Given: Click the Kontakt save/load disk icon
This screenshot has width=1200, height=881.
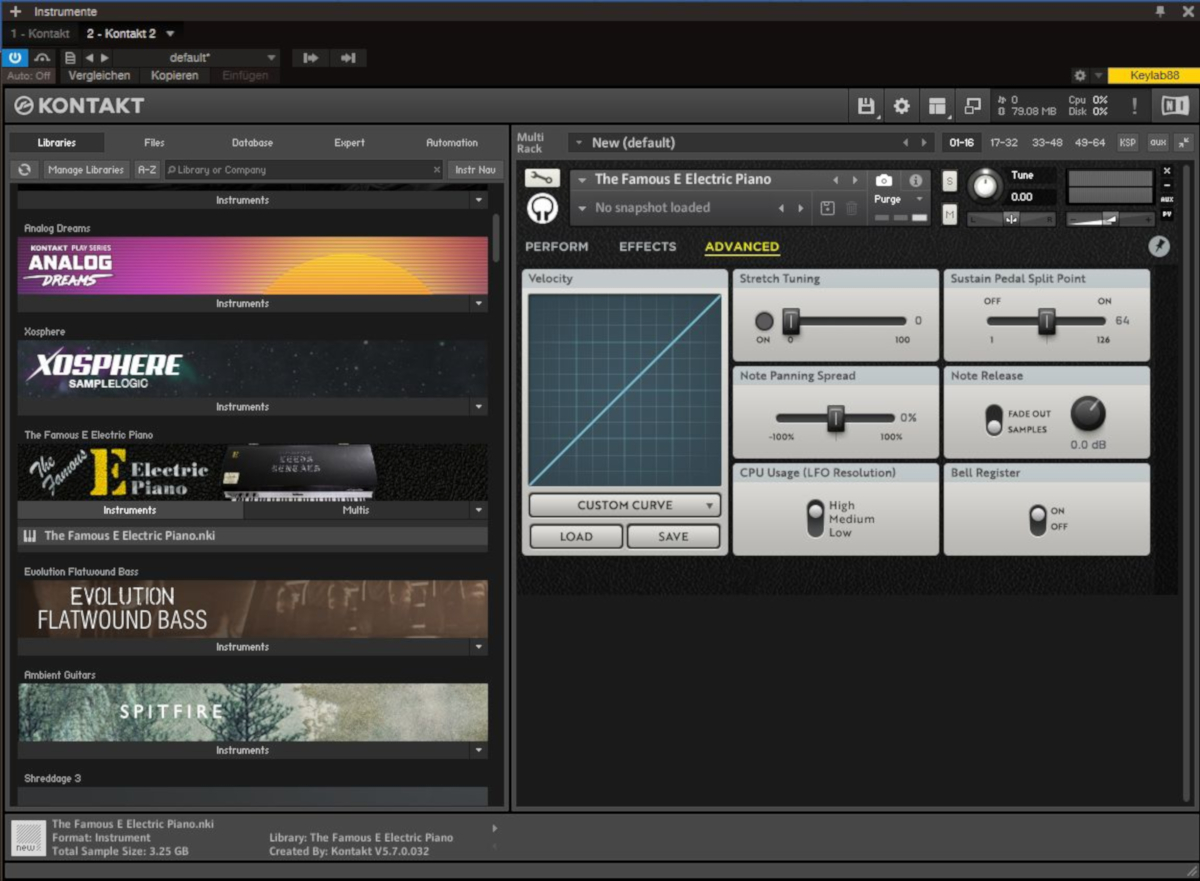Looking at the screenshot, I should (x=866, y=106).
